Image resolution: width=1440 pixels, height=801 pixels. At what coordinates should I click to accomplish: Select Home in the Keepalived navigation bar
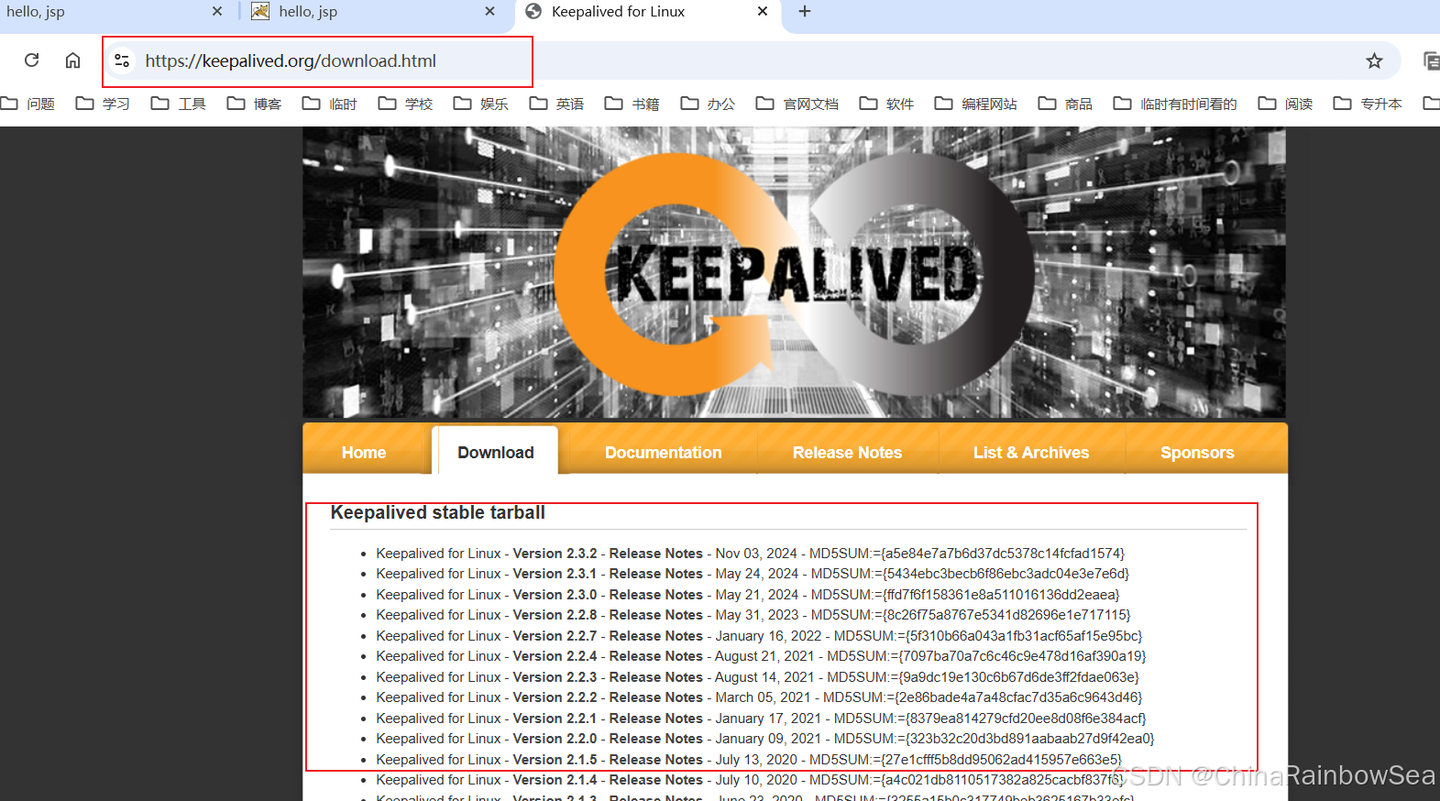coord(363,452)
